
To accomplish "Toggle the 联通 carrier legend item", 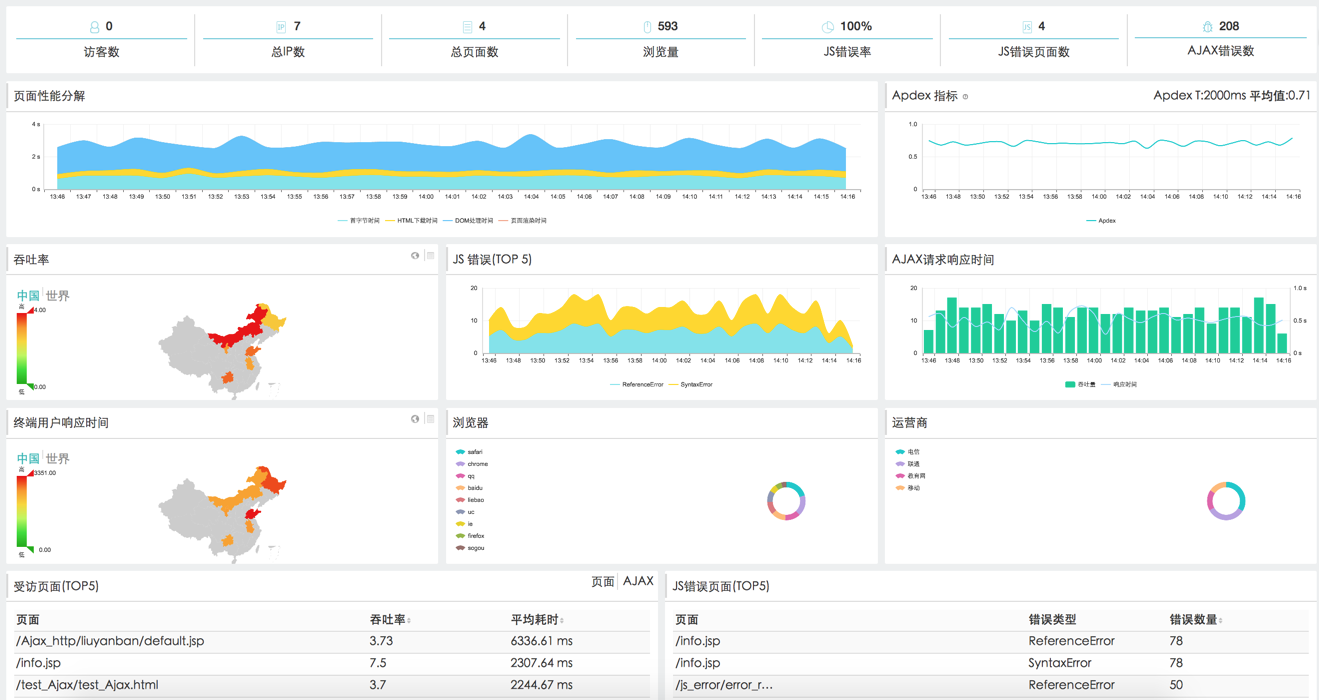I will [x=908, y=464].
